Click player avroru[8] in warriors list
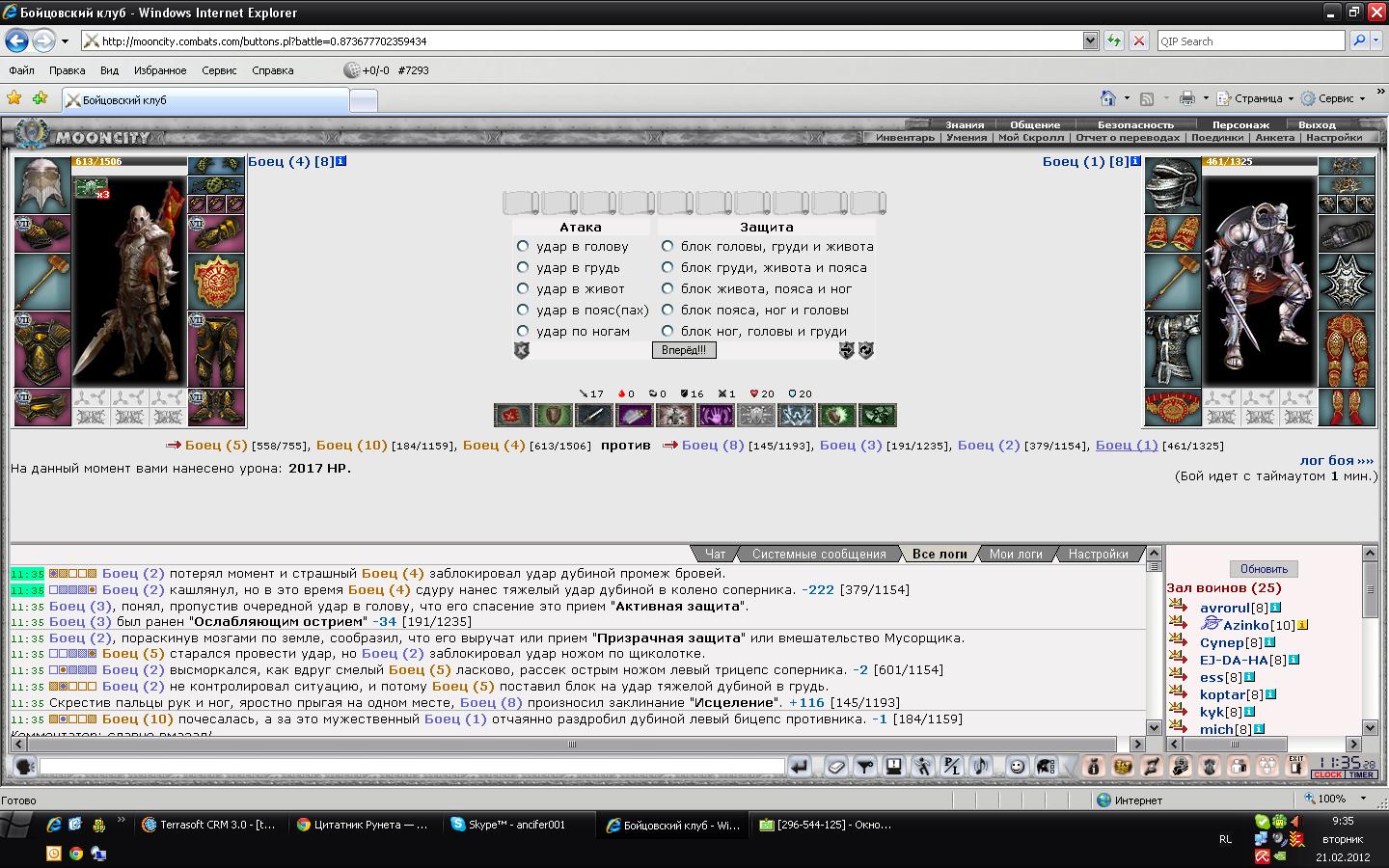 (1225, 608)
